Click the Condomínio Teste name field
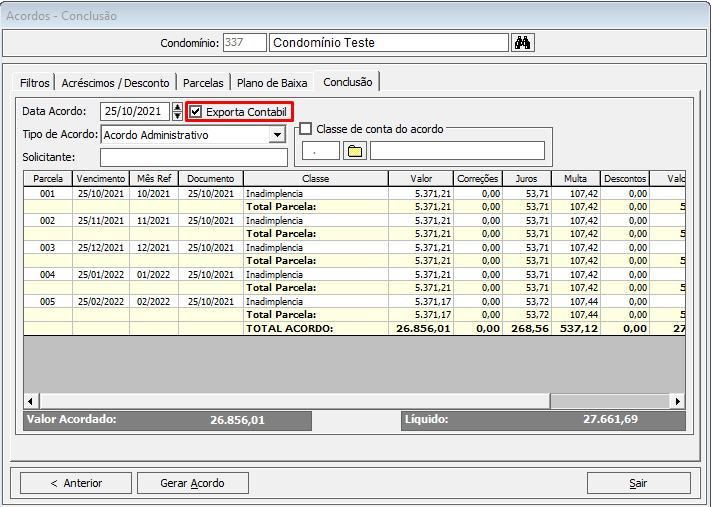 tap(389, 43)
